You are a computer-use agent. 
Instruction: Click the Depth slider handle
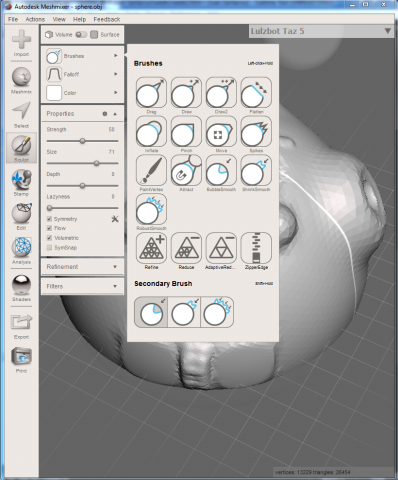[x=82, y=186]
